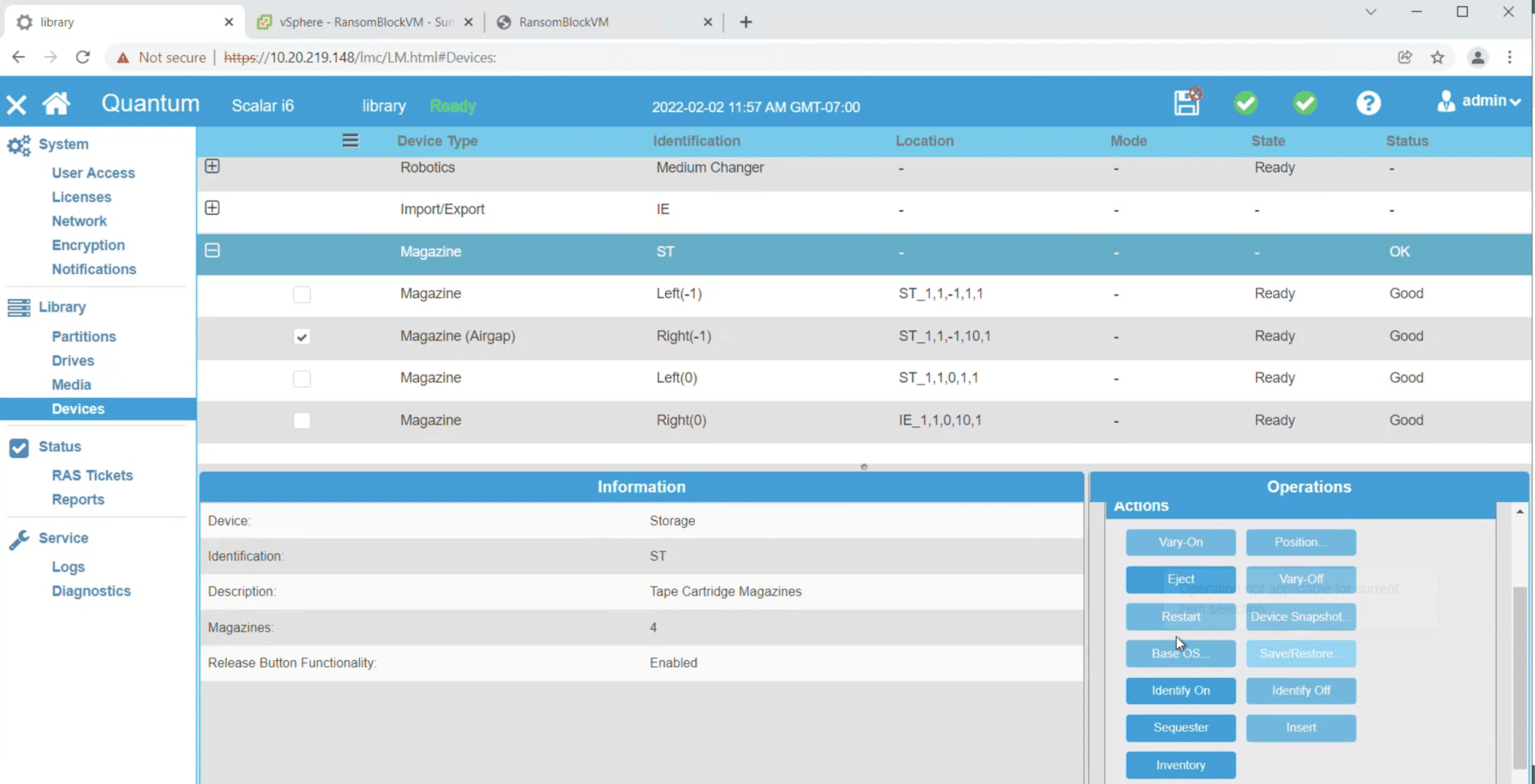Open Notifications in sidebar

coord(94,269)
